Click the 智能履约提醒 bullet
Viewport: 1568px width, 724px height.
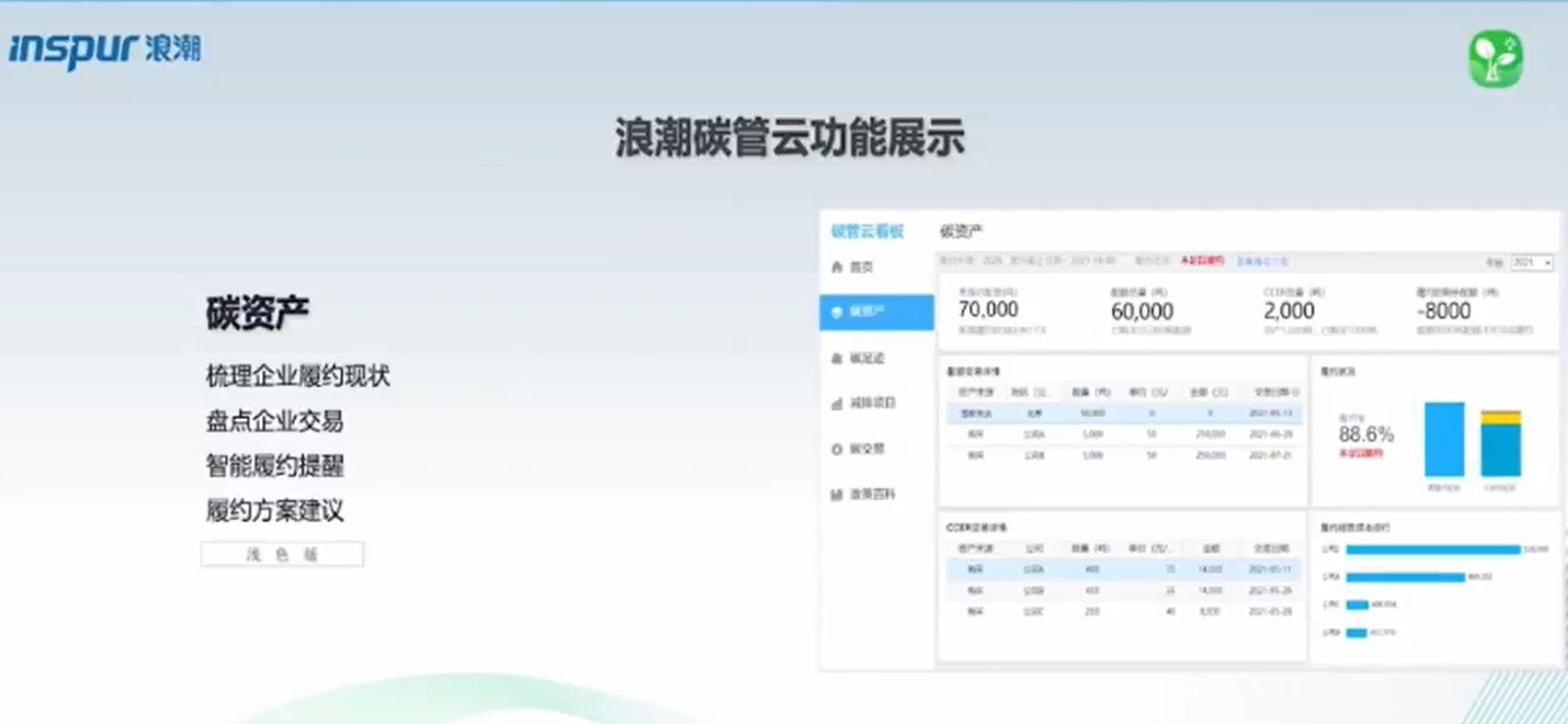click(x=274, y=466)
